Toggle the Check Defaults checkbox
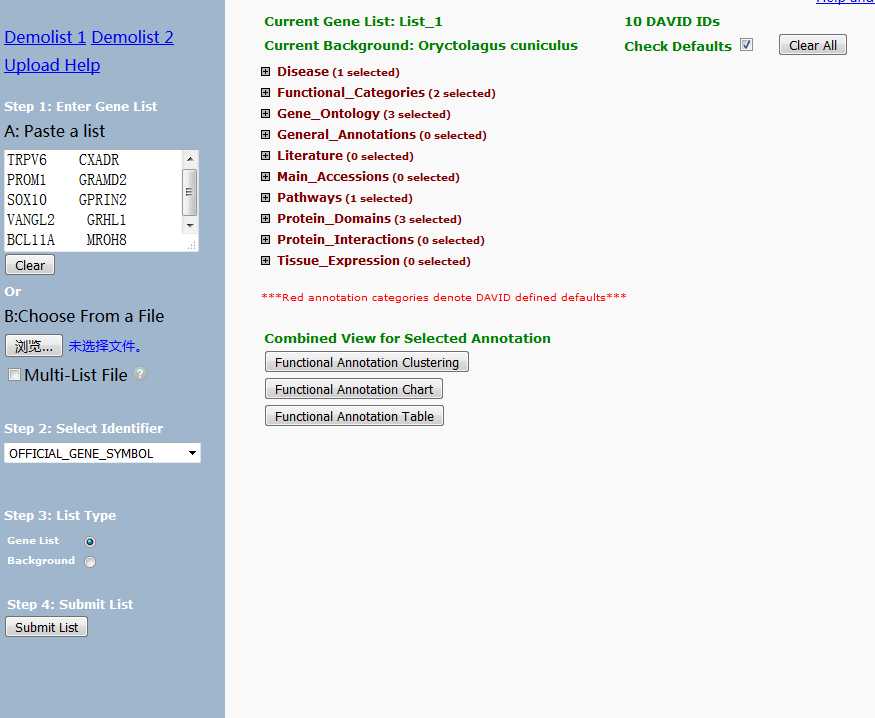Viewport: 875px width, 718px height. pyautogui.click(x=746, y=45)
